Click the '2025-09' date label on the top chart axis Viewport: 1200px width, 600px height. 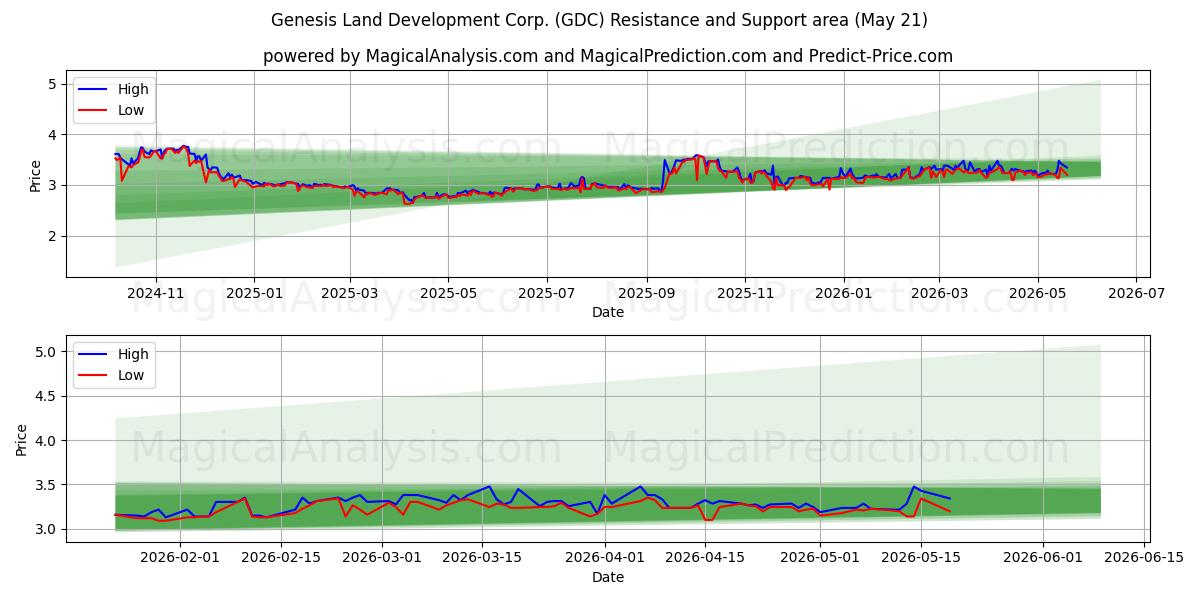pyautogui.click(x=646, y=294)
